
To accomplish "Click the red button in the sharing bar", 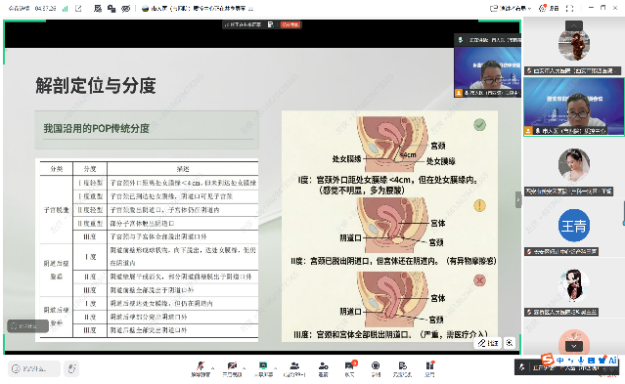I will click(290, 25).
